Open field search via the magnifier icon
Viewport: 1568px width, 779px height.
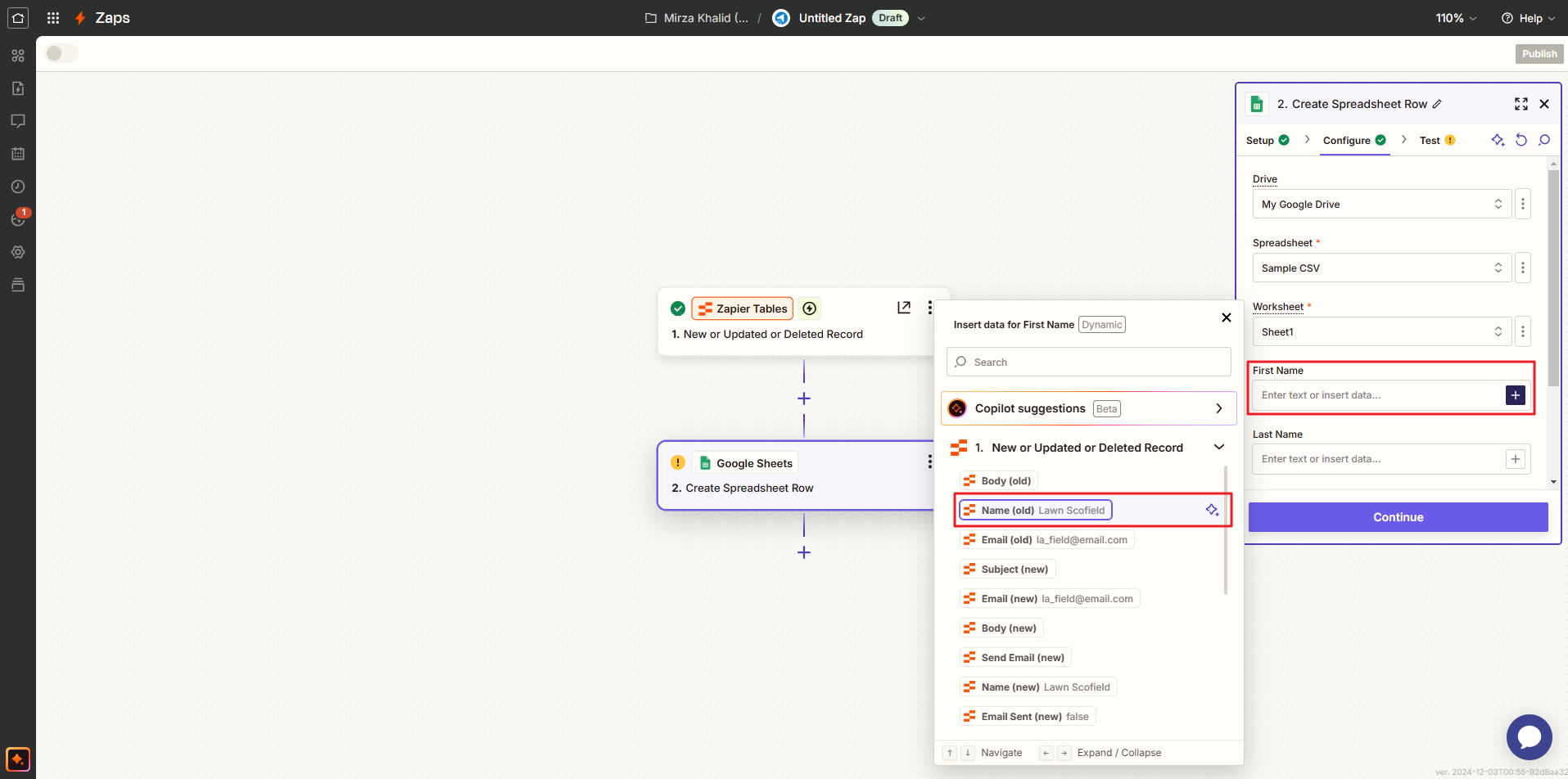pyautogui.click(x=1545, y=140)
